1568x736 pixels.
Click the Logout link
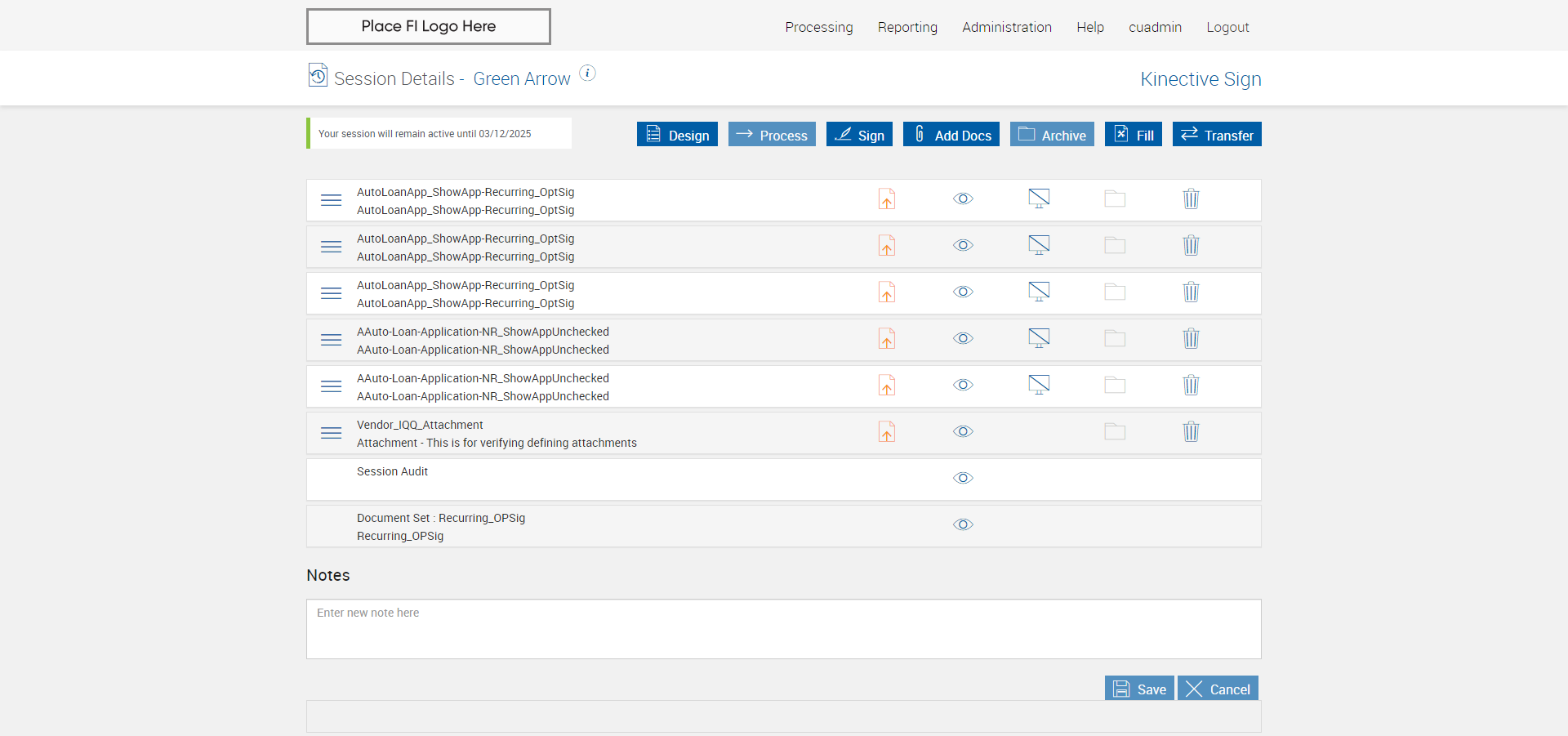(1227, 27)
